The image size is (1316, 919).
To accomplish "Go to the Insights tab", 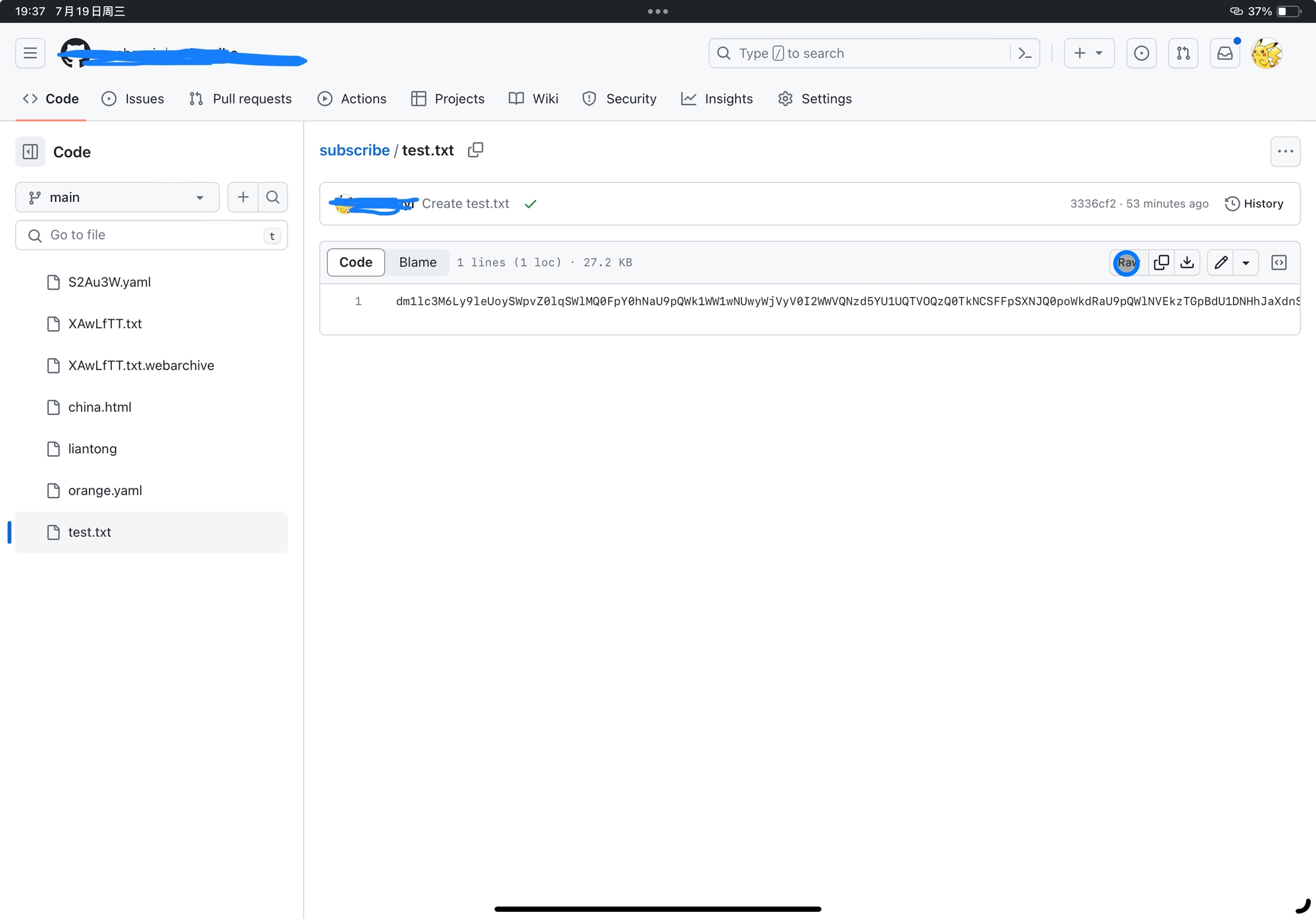I will click(x=717, y=99).
